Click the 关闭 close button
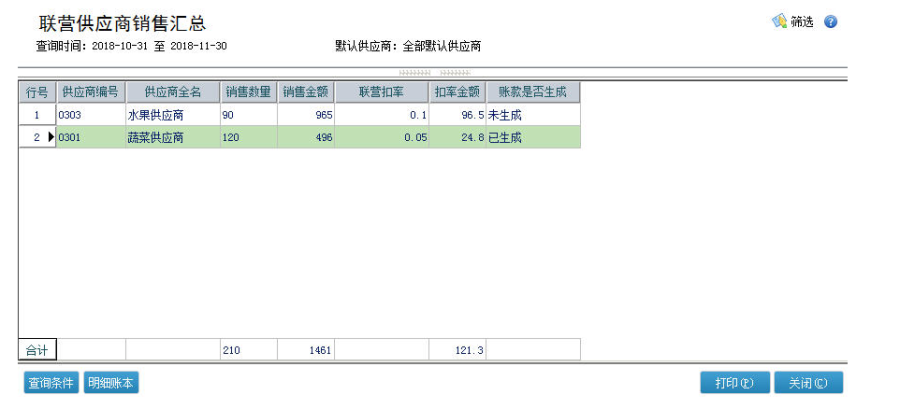 tap(808, 383)
